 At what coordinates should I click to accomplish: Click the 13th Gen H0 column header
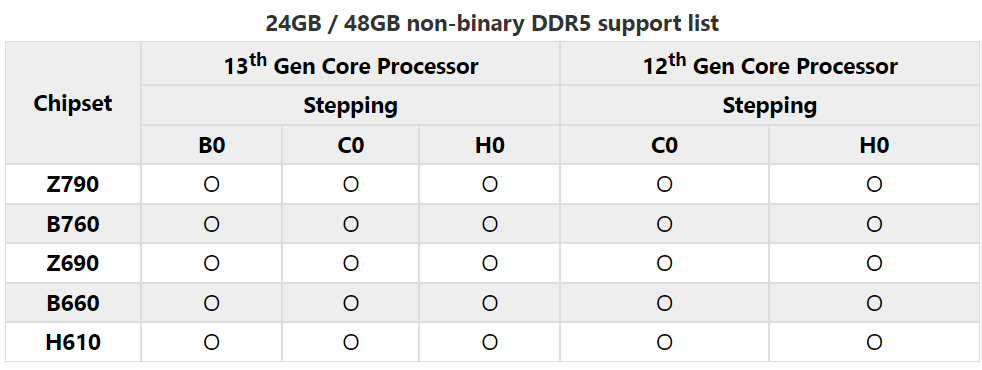tap(490, 145)
